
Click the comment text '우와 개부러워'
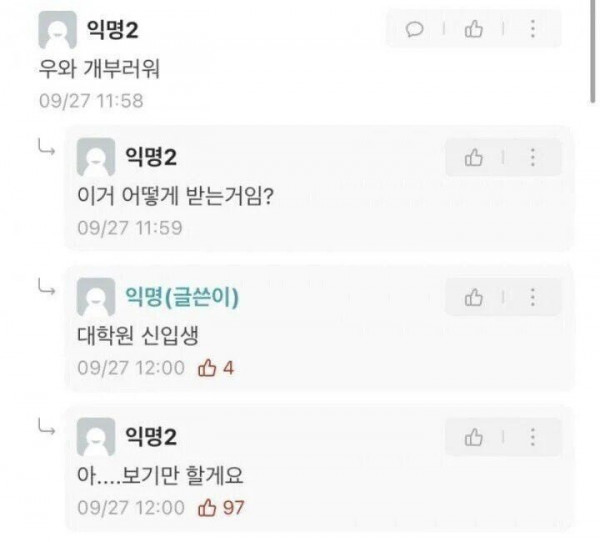pos(96,70)
